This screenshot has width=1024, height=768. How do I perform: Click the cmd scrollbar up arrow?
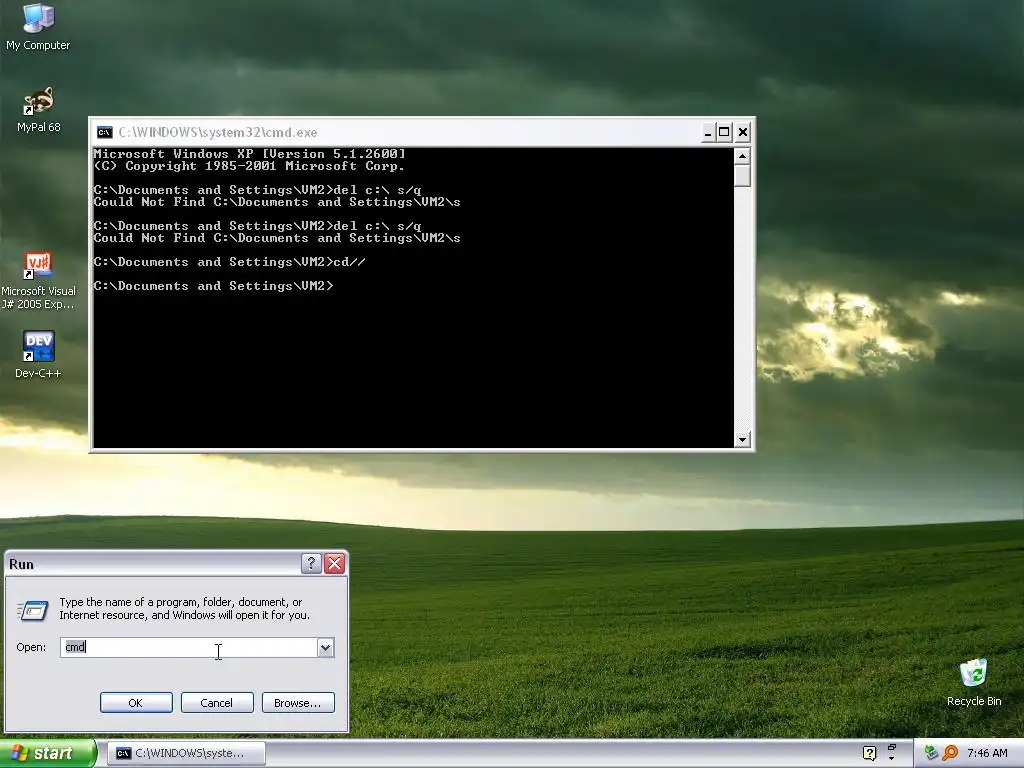[742, 155]
